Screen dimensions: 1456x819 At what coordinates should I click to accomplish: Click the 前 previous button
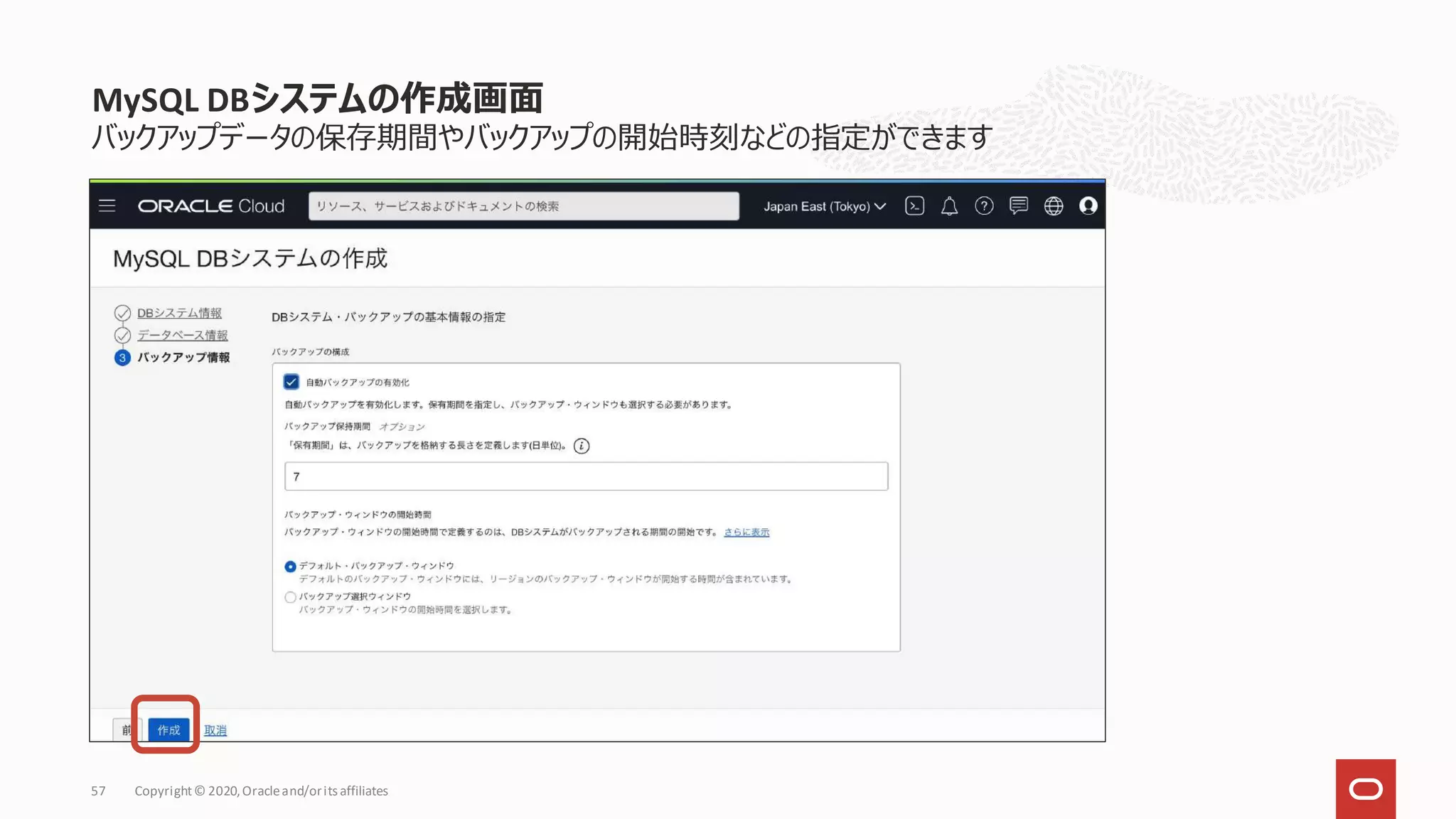[x=127, y=730]
